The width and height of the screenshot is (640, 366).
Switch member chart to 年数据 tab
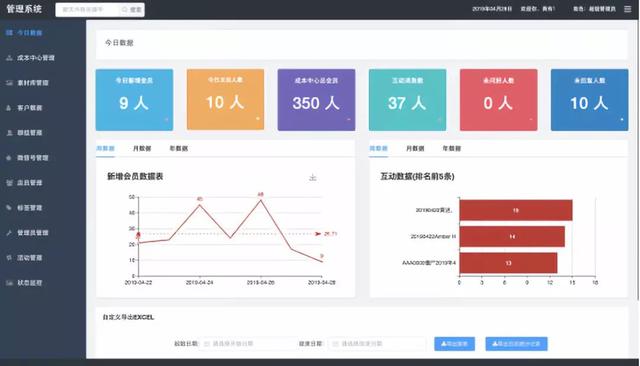click(179, 149)
